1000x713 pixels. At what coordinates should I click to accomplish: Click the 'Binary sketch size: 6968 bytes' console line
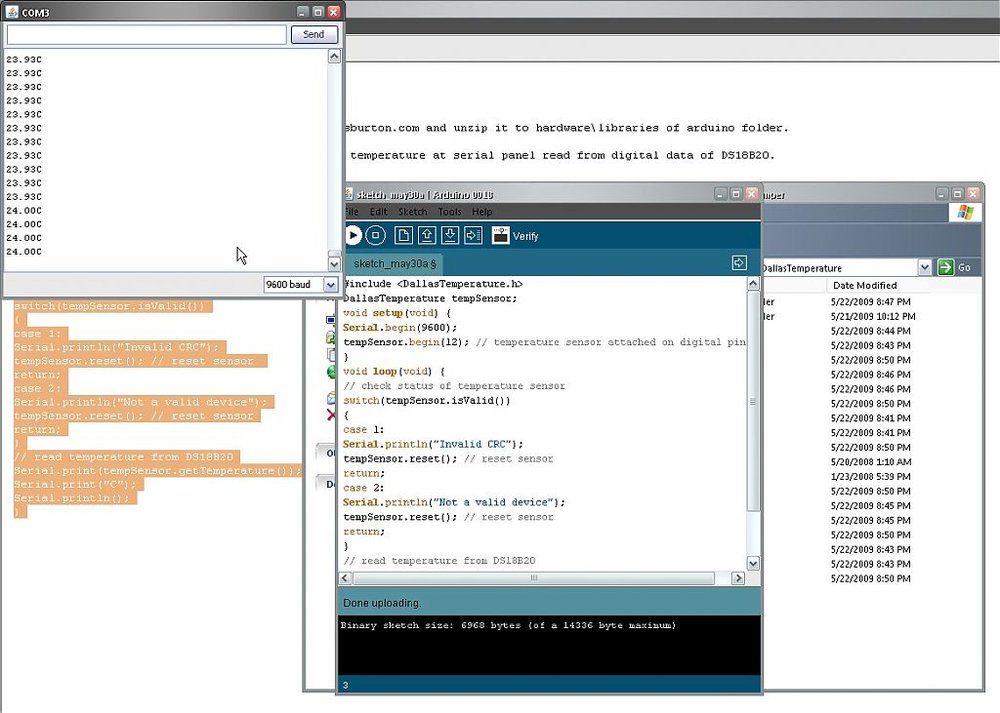coord(508,625)
